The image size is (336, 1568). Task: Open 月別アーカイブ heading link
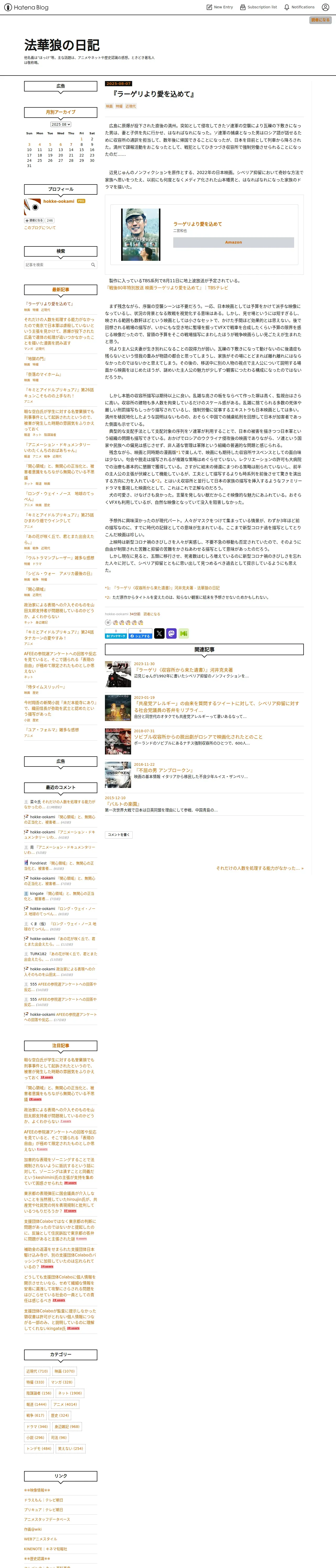[60, 112]
